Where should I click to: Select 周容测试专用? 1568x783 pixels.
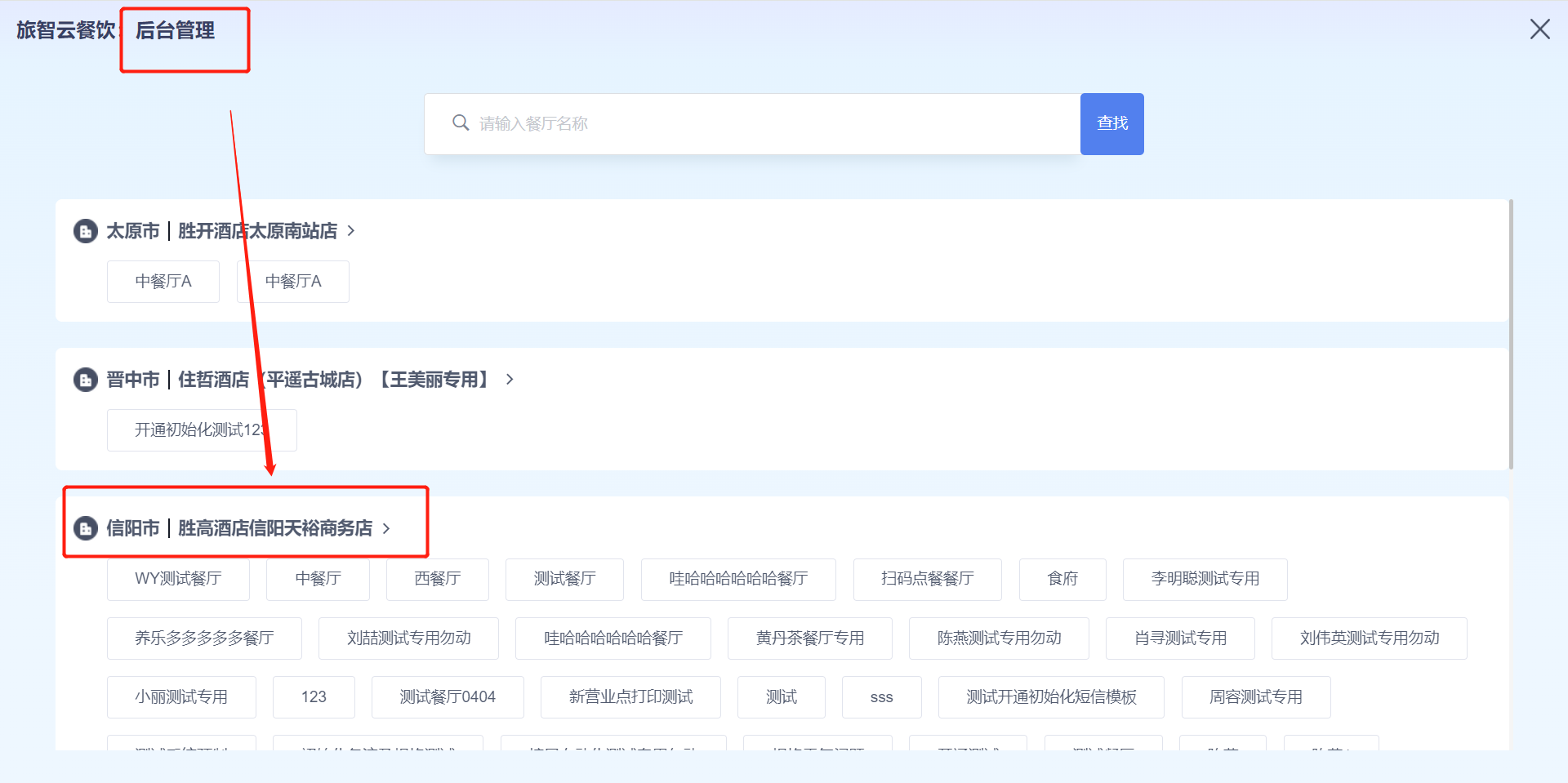(x=1256, y=697)
